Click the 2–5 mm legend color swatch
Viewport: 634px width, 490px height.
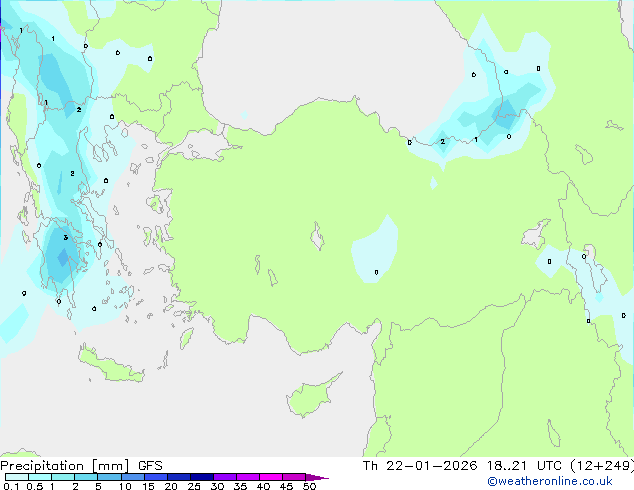click(86, 477)
